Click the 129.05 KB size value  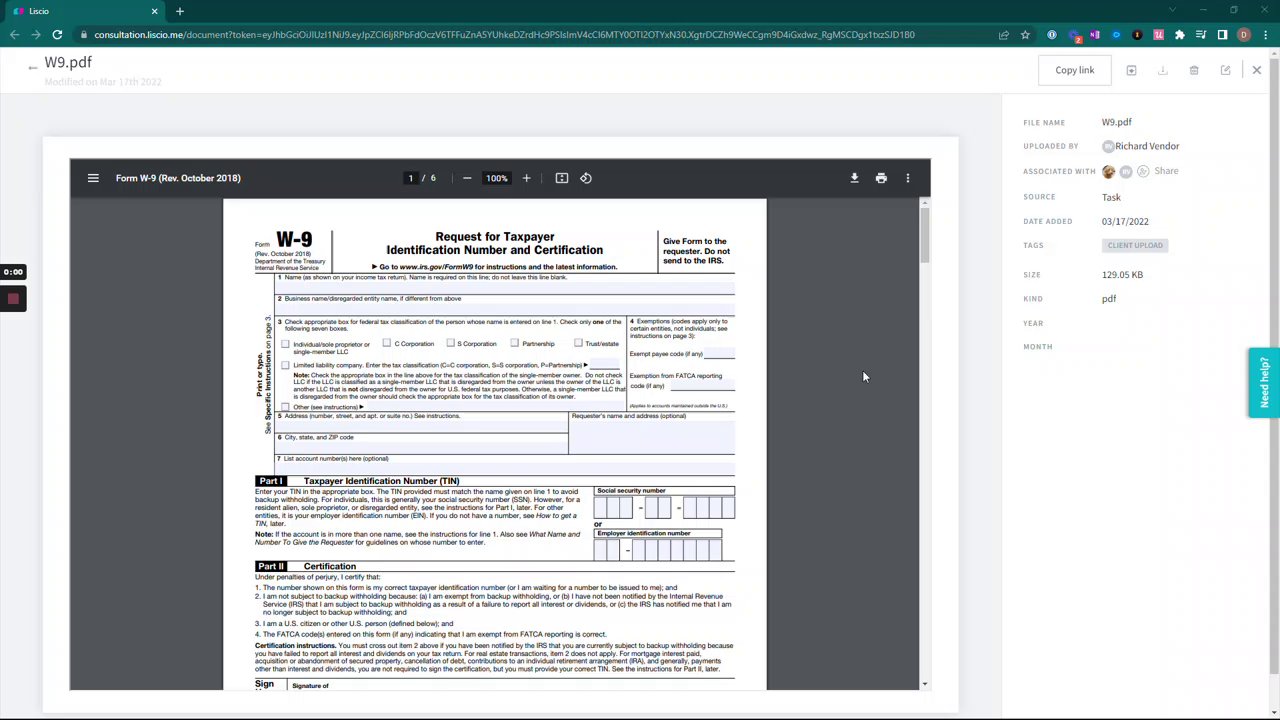click(x=1122, y=274)
